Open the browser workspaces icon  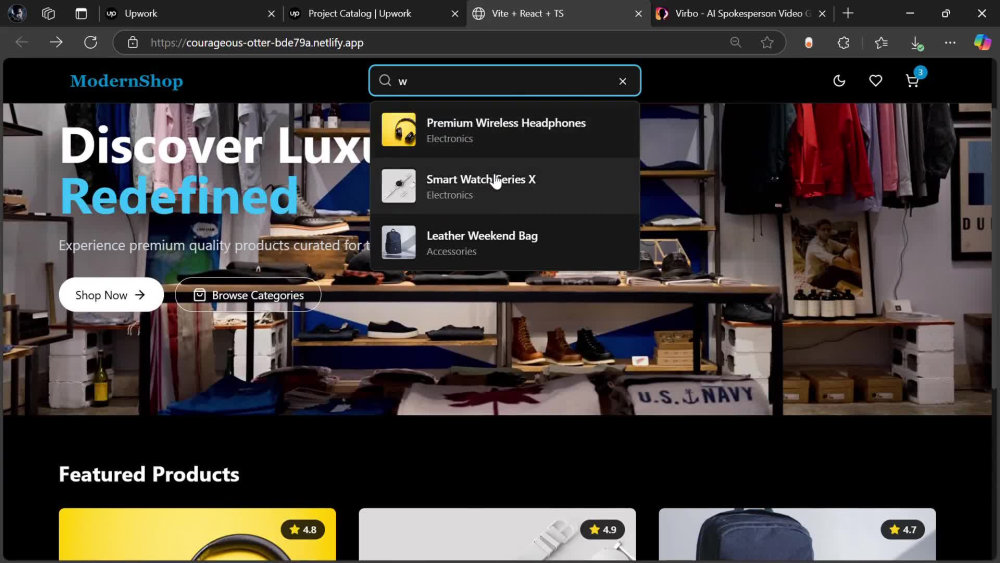pyautogui.click(x=48, y=13)
